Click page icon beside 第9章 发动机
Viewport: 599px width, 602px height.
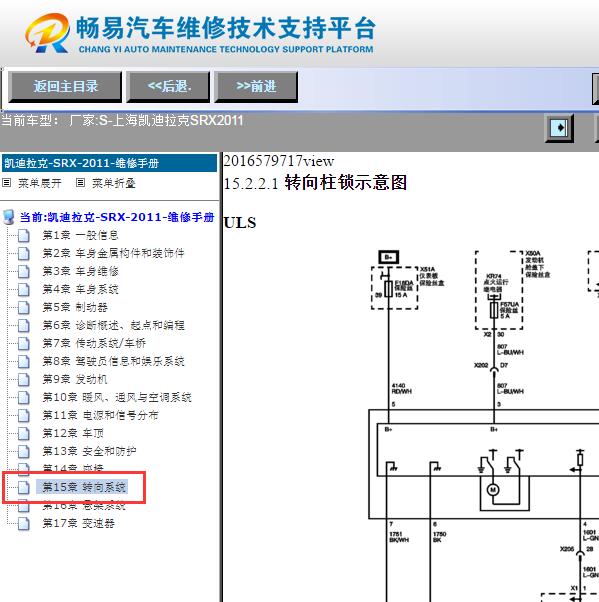tap(24, 379)
